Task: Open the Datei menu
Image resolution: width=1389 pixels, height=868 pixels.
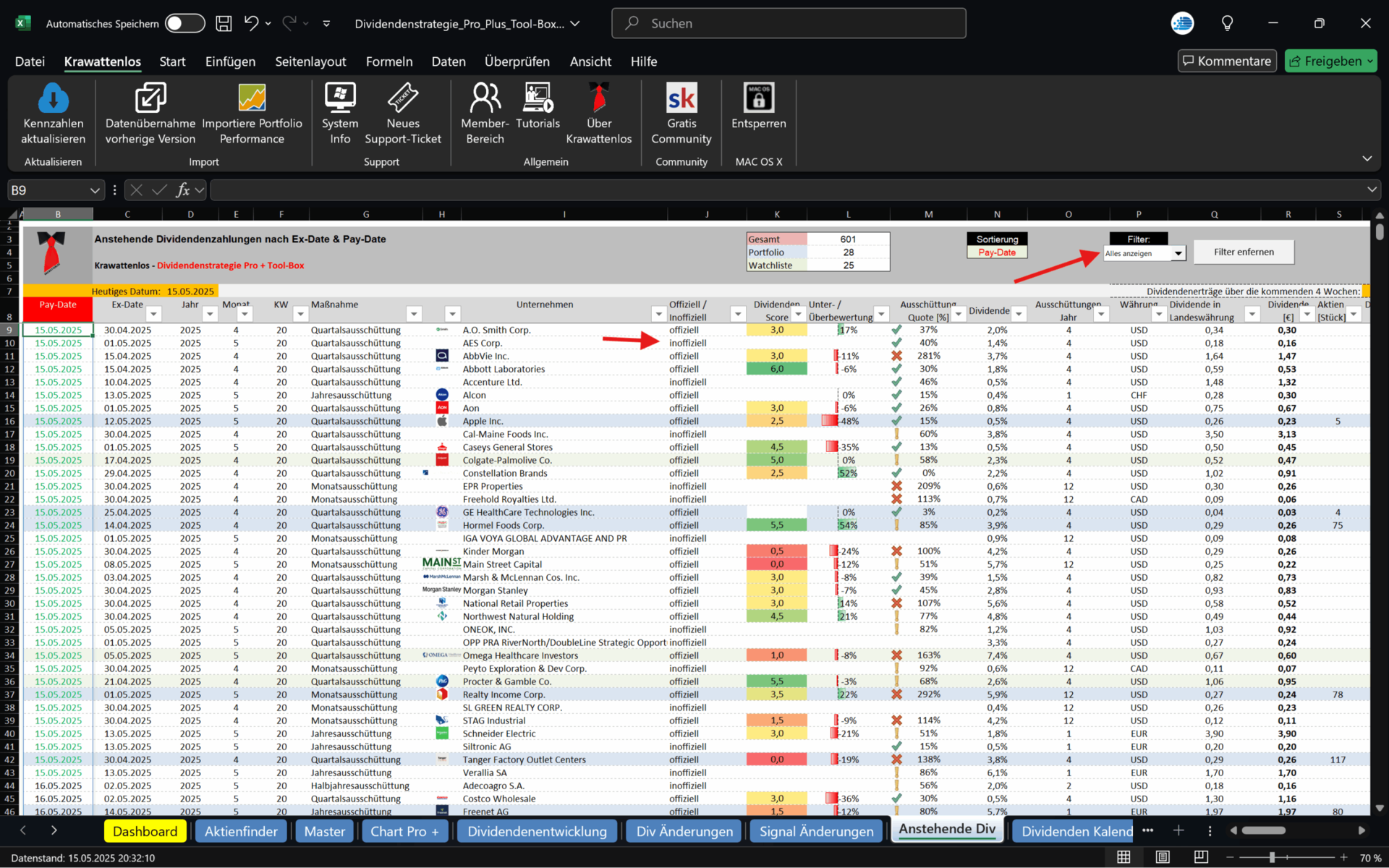Action: (x=30, y=61)
